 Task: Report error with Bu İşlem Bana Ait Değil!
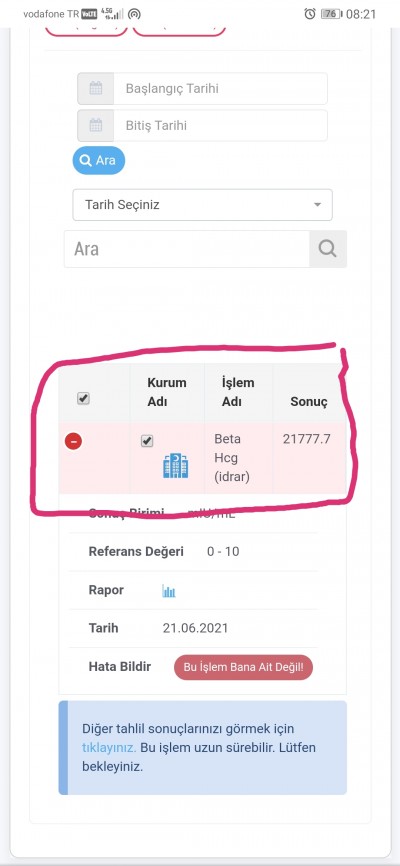click(243, 667)
